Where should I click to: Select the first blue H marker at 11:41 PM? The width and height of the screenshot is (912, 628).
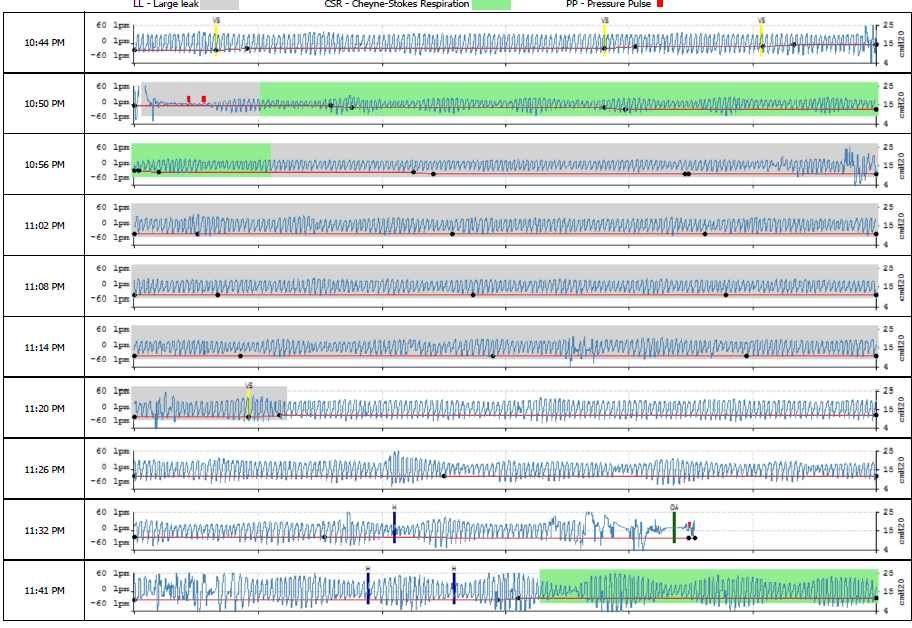pyautogui.click(x=368, y=587)
